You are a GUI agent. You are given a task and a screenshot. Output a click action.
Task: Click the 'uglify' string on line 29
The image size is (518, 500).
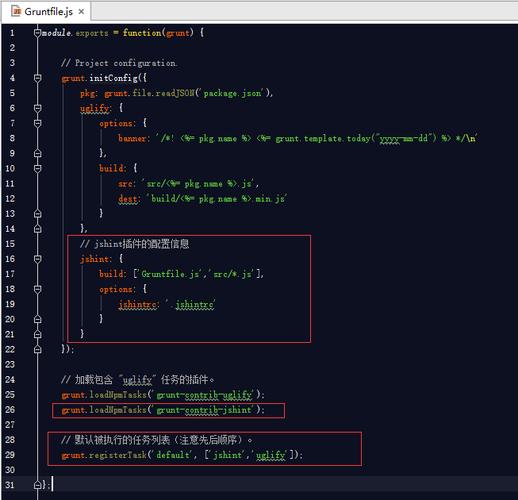[x=270, y=455]
